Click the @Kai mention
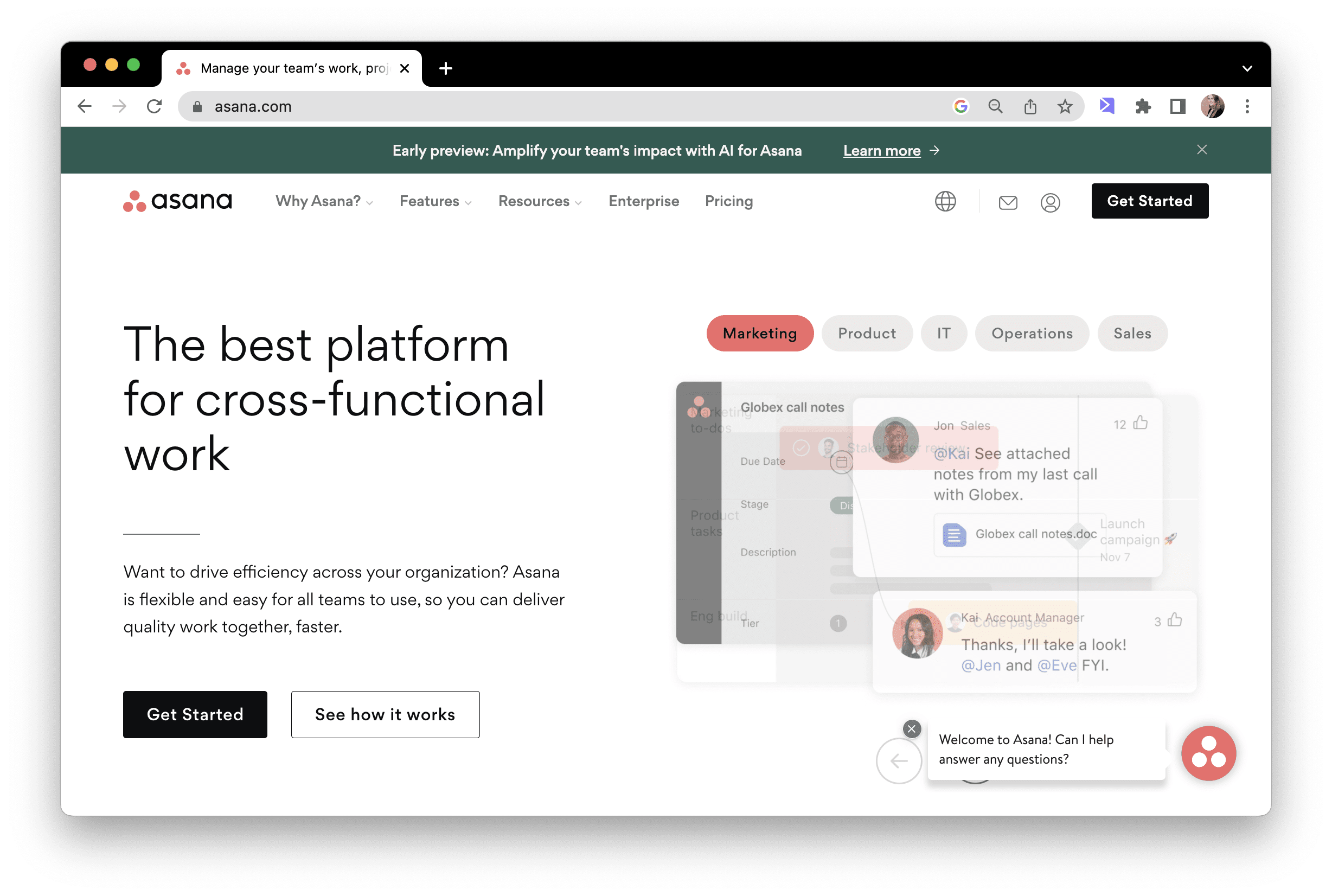The image size is (1332, 896). click(x=951, y=454)
